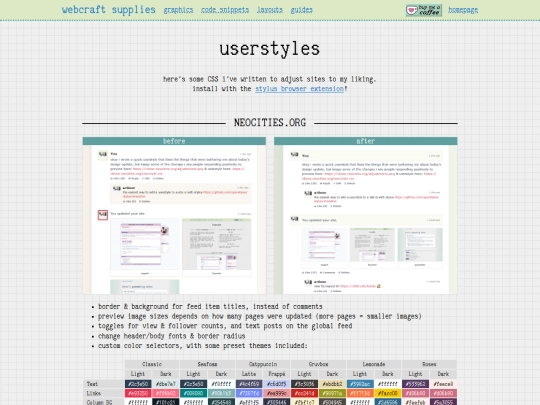This screenshot has width=540, height=405.
Task: Click the buy me a coffee badge
Action: tap(424, 10)
